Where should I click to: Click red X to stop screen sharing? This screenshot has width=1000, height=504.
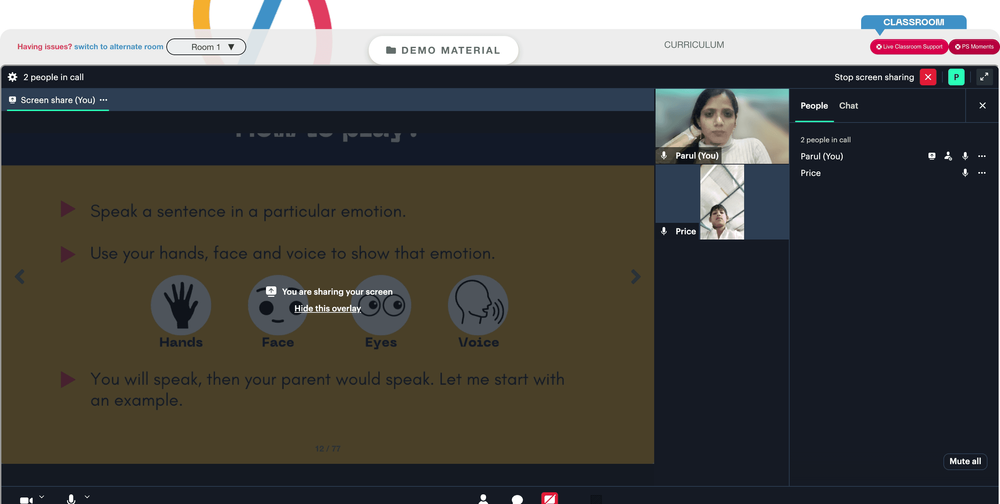pos(928,77)
